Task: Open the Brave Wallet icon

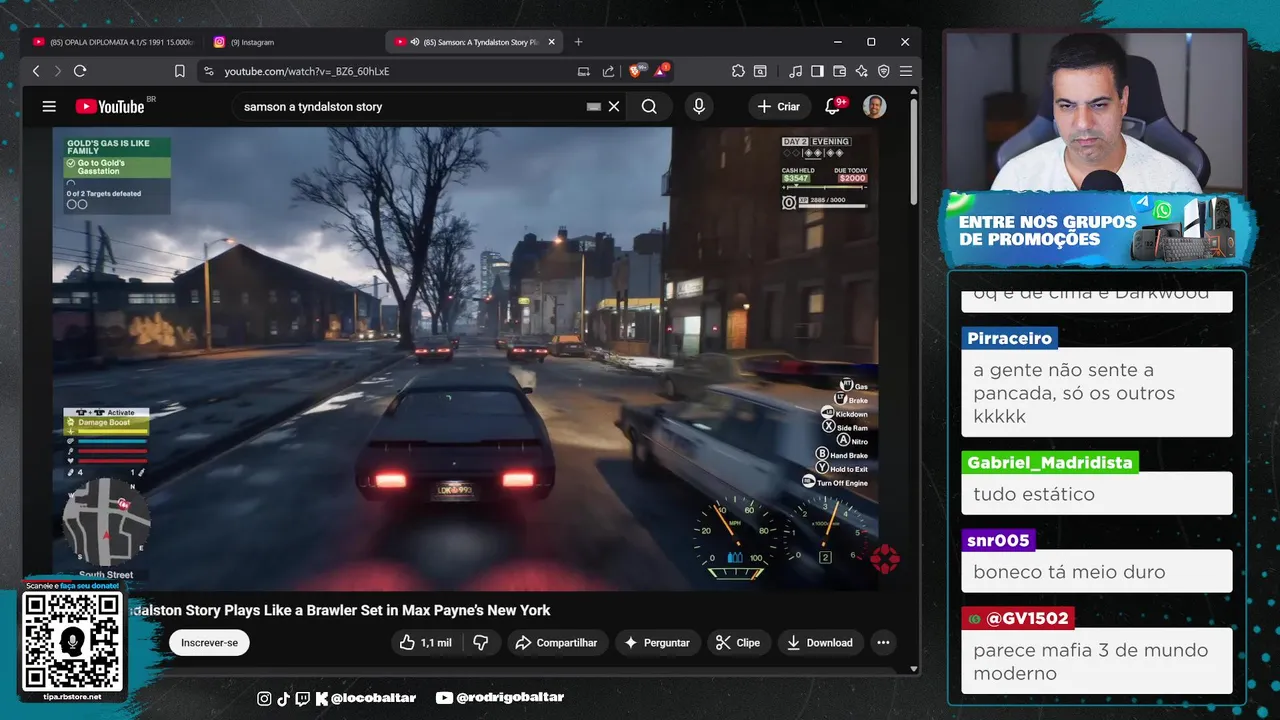Action: [839, 71]
